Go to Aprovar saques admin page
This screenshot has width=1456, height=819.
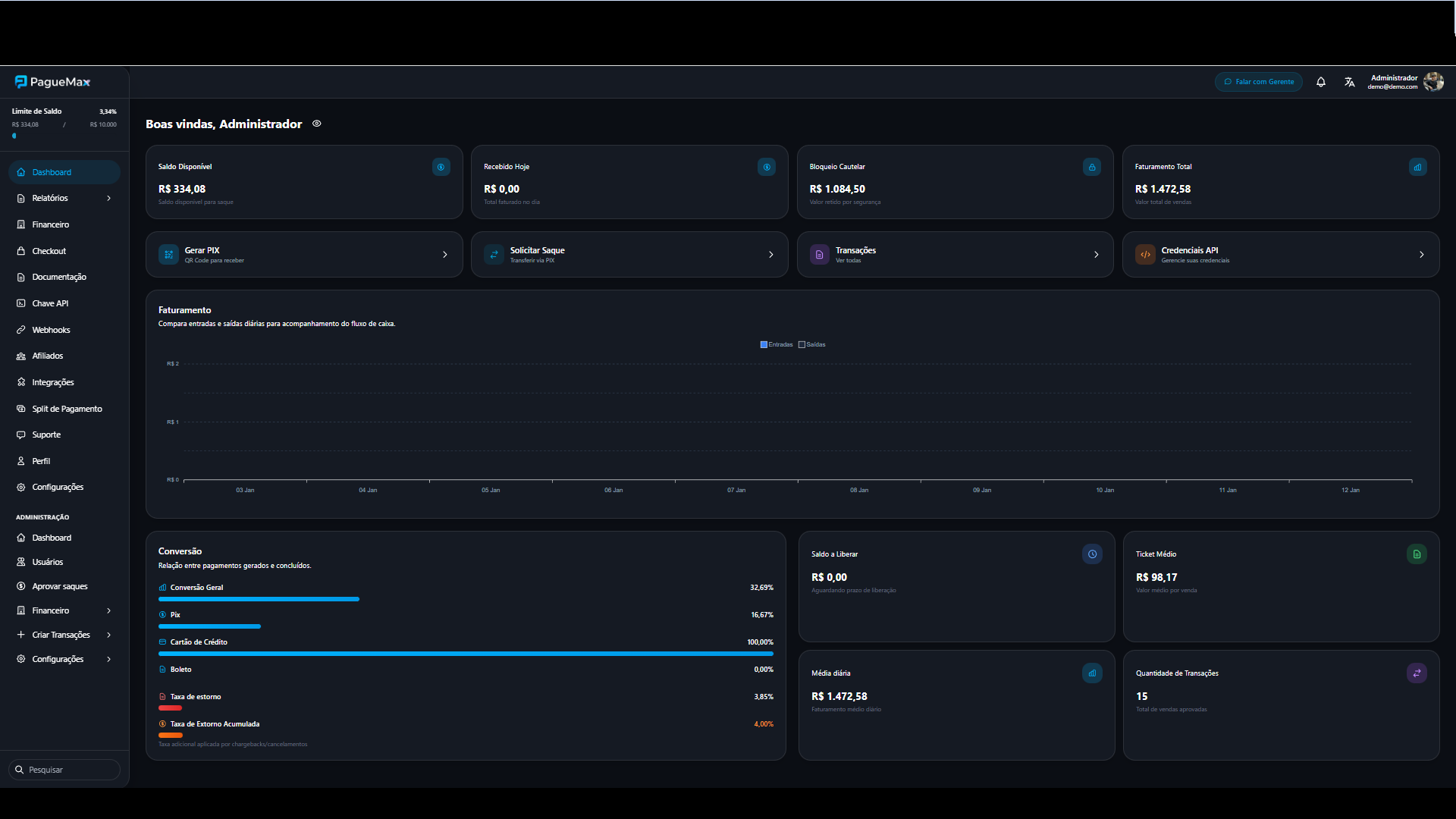[x=60, y=586]
